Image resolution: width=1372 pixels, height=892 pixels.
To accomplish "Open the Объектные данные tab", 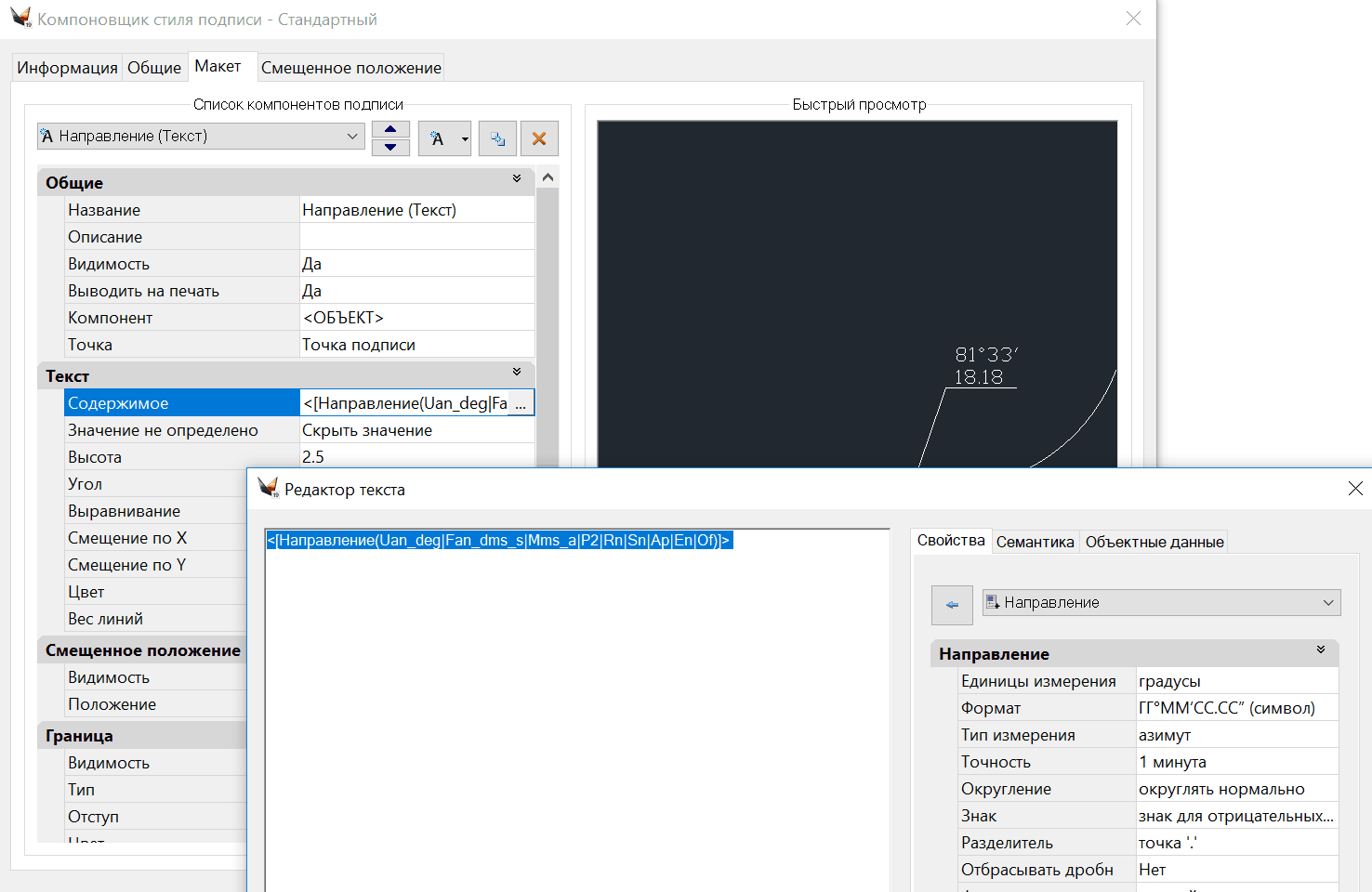I will coord(1154,542).
